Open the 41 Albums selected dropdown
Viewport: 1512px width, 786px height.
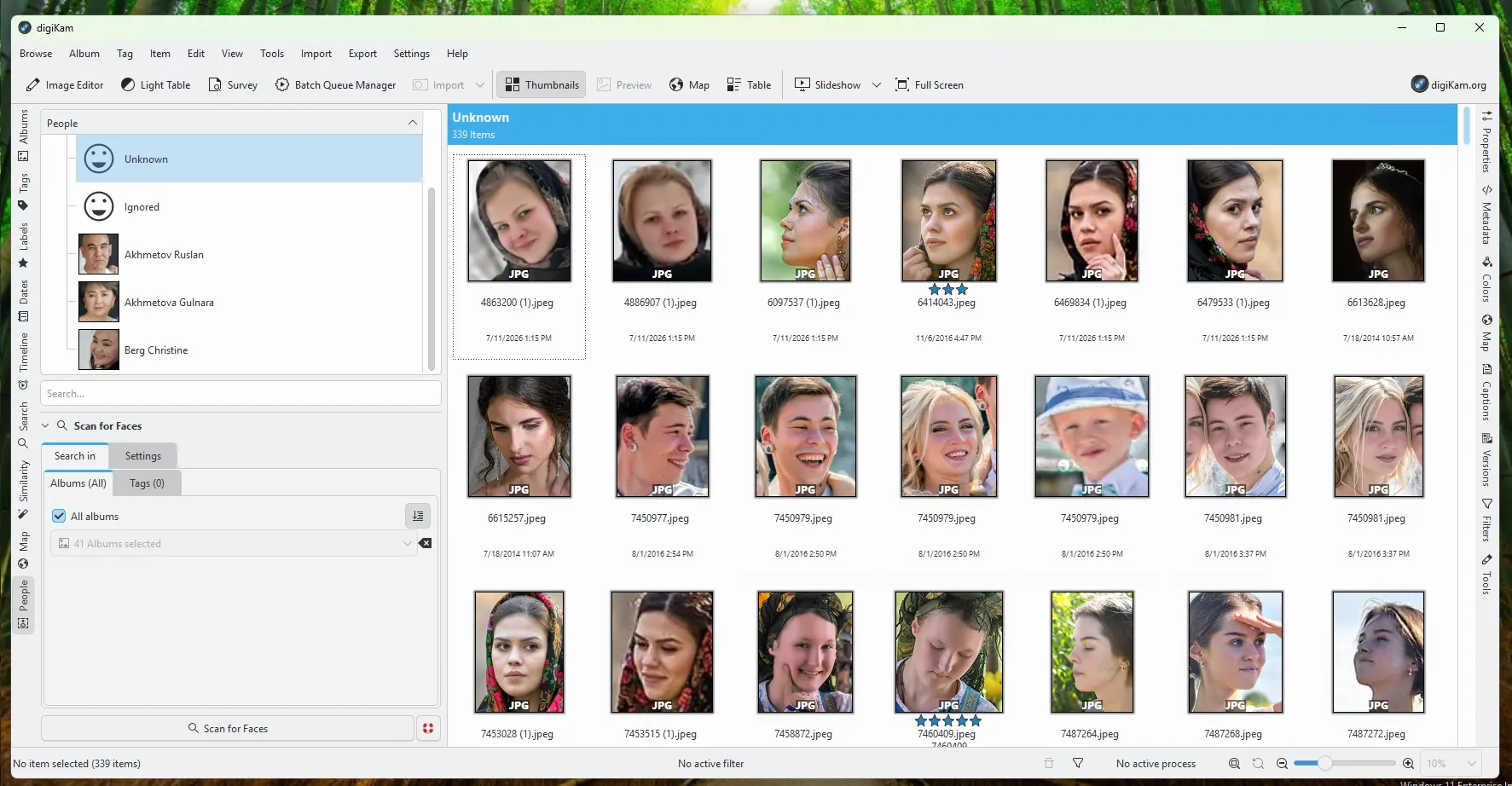click(x=234, y=543)
